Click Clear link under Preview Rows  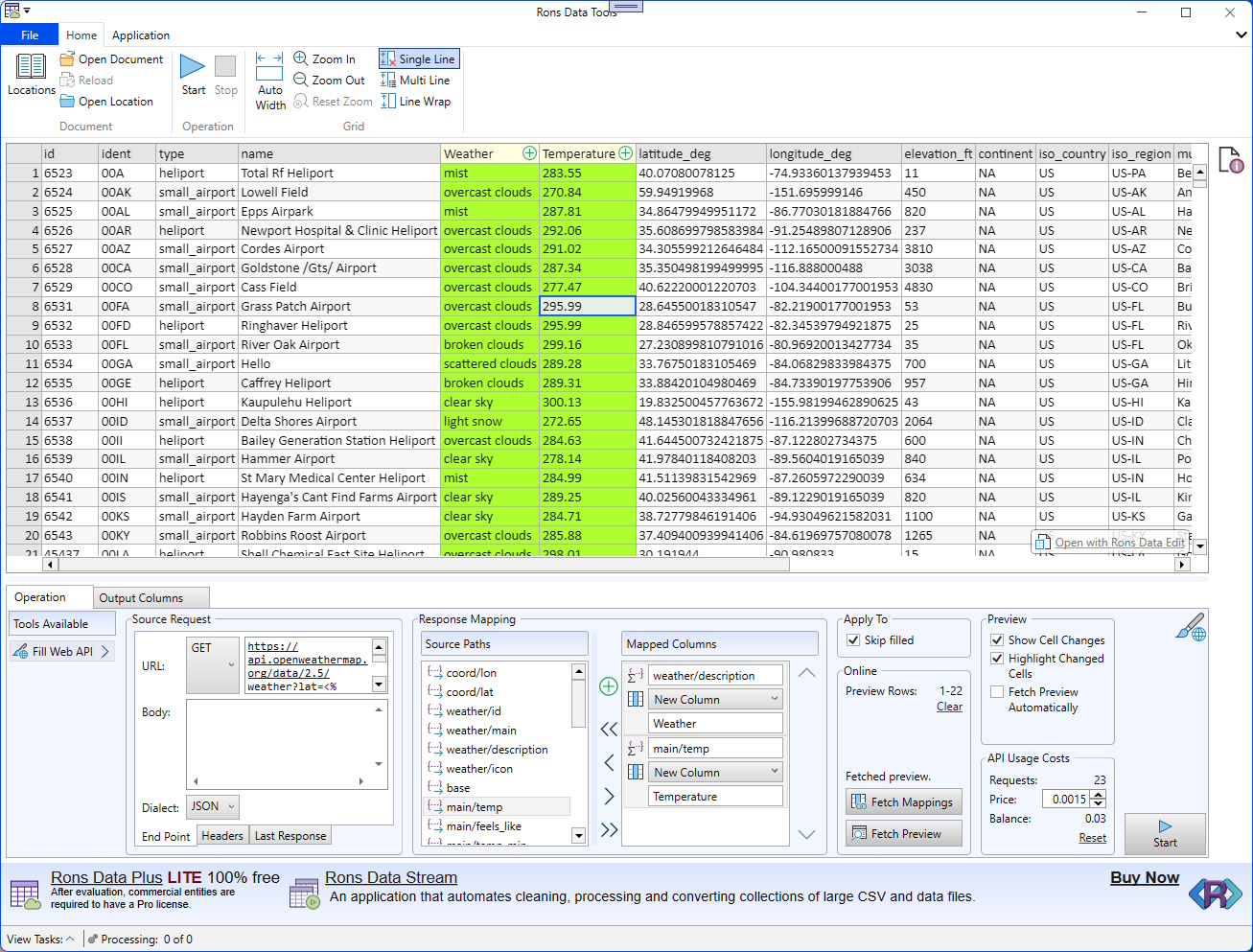(949, 707)
